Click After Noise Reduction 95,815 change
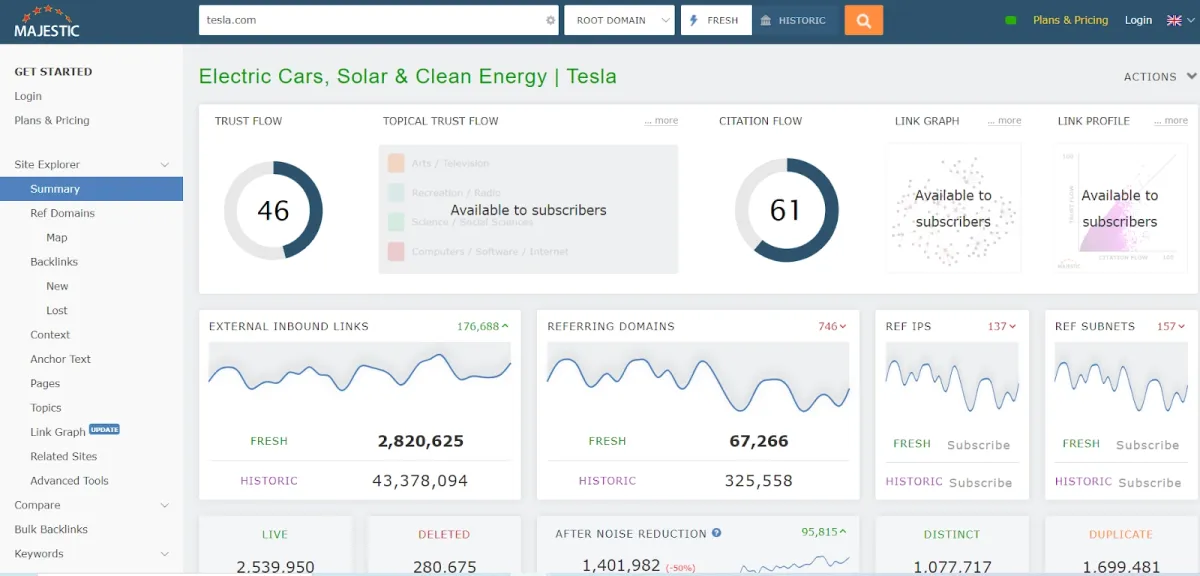Viewport: 1200px width, 576px height. coord(825,532)
